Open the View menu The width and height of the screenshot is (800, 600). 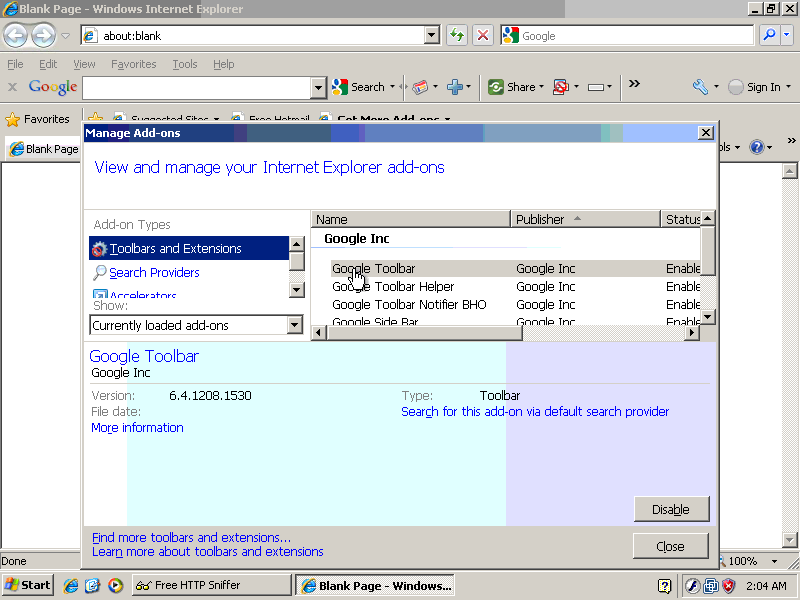84,64
